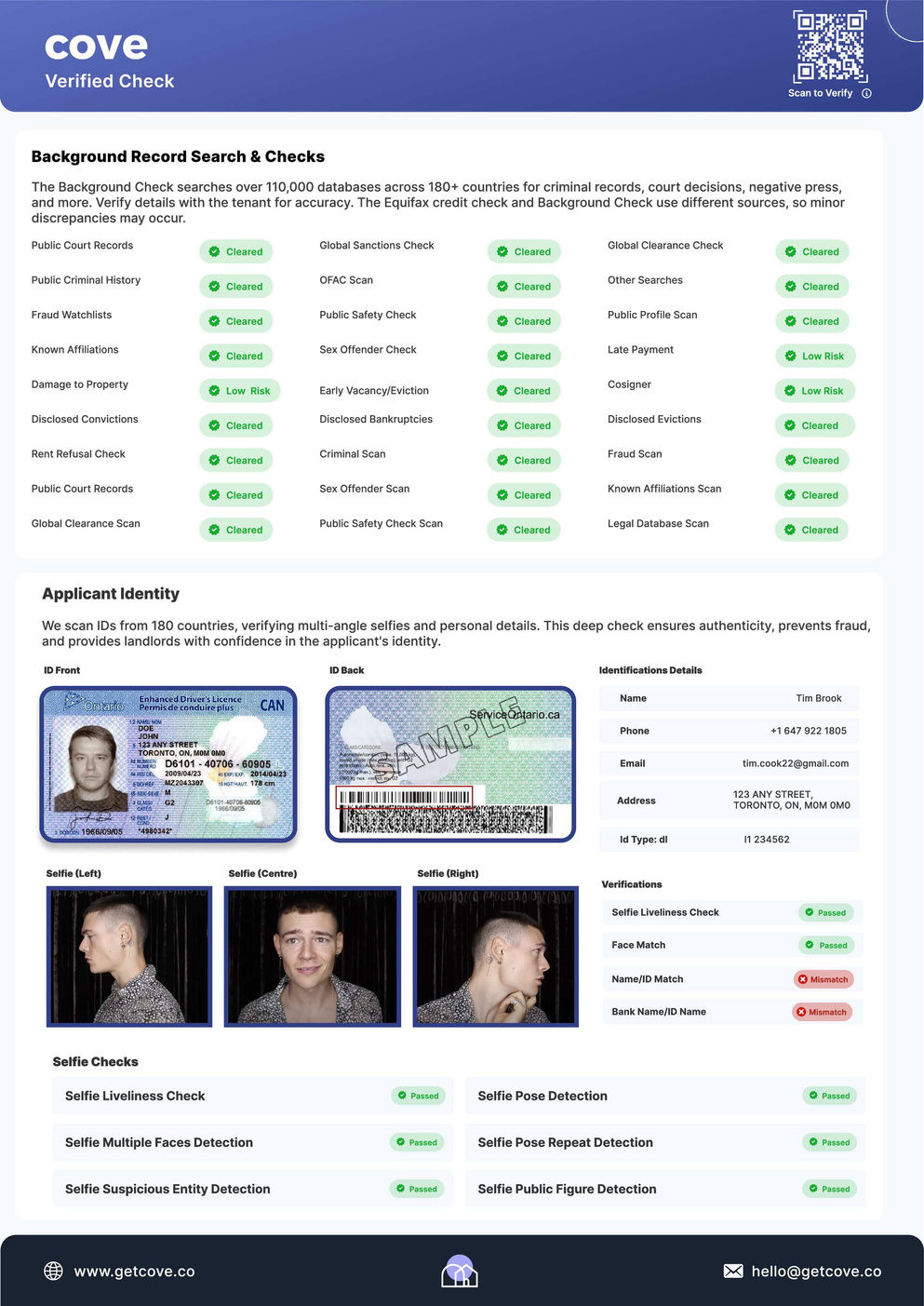This screenshot has width=924, height=1306.
Task: Click the info icon beside Scan to Verify
Action: click(x=866, y=93)
